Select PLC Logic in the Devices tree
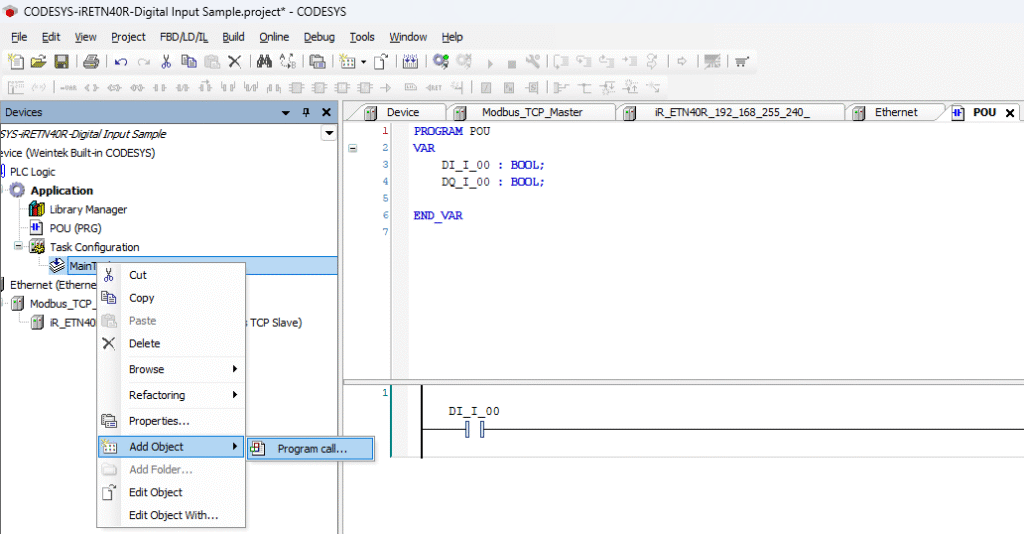 click(x=33, y=172)
